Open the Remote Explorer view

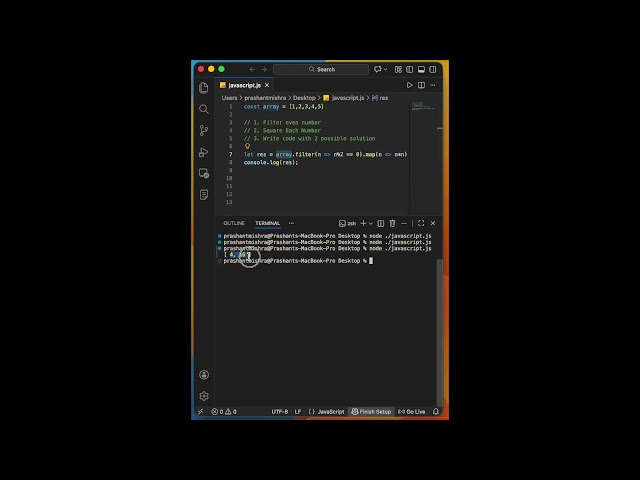(x=204, y=173)
